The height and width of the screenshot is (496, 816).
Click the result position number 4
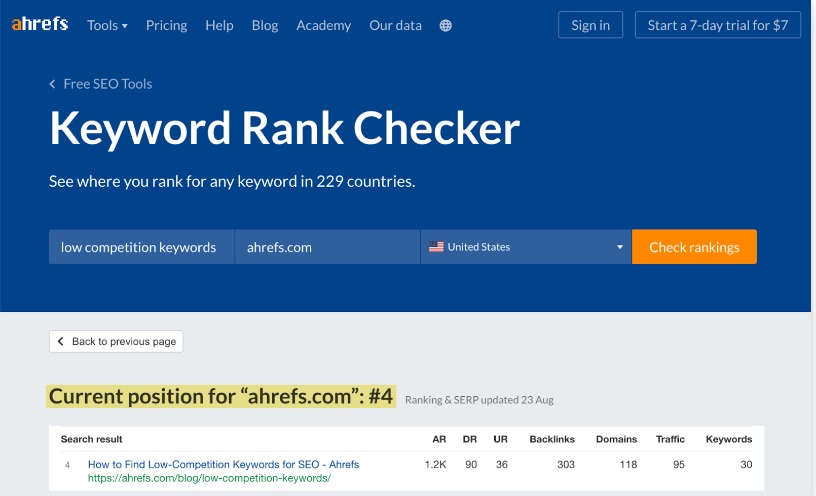pos(67,465)
